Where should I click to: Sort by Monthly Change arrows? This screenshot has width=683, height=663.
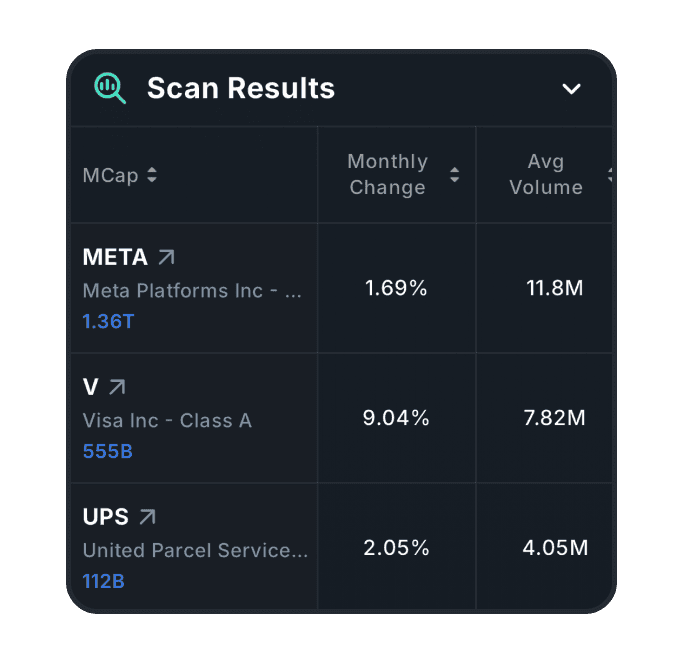point(454,175)
